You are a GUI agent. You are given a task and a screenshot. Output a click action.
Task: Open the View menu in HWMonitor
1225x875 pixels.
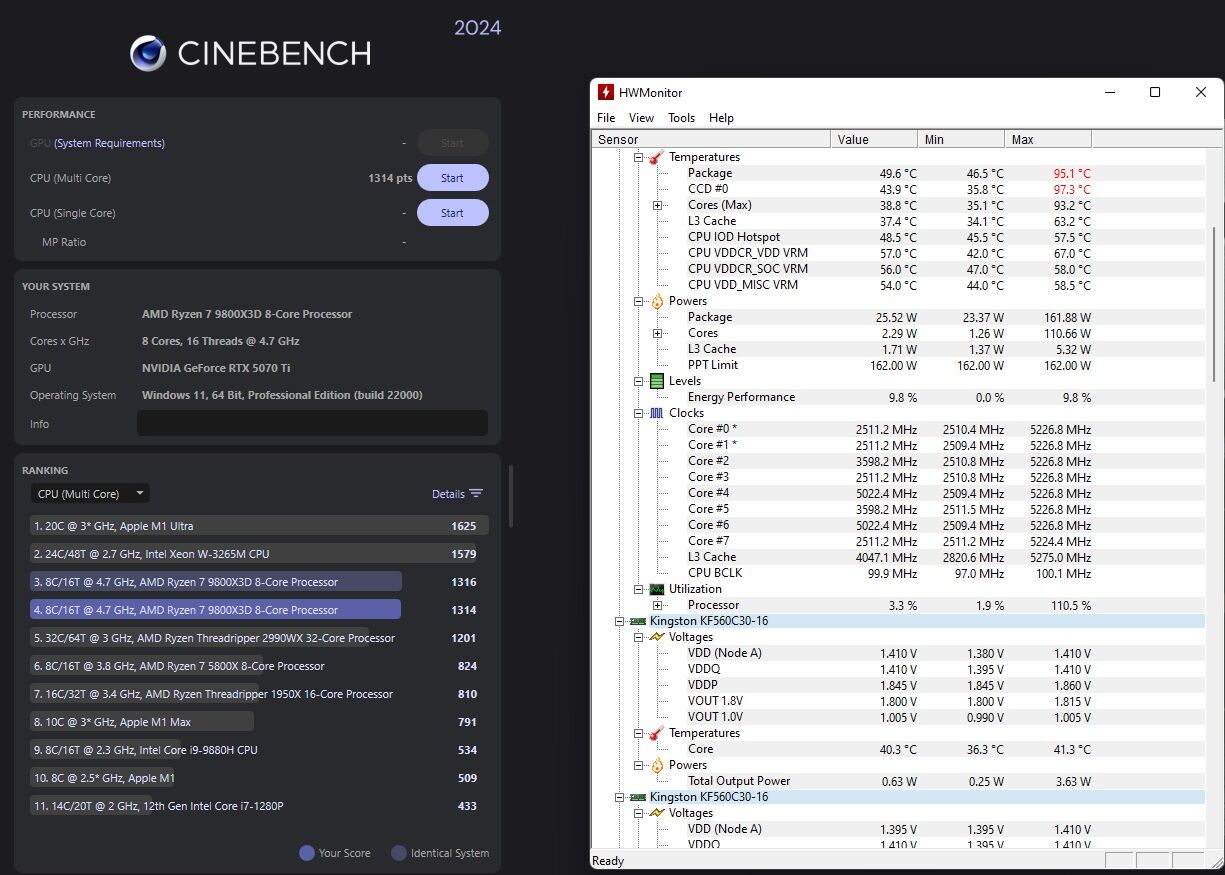point(641,117)
